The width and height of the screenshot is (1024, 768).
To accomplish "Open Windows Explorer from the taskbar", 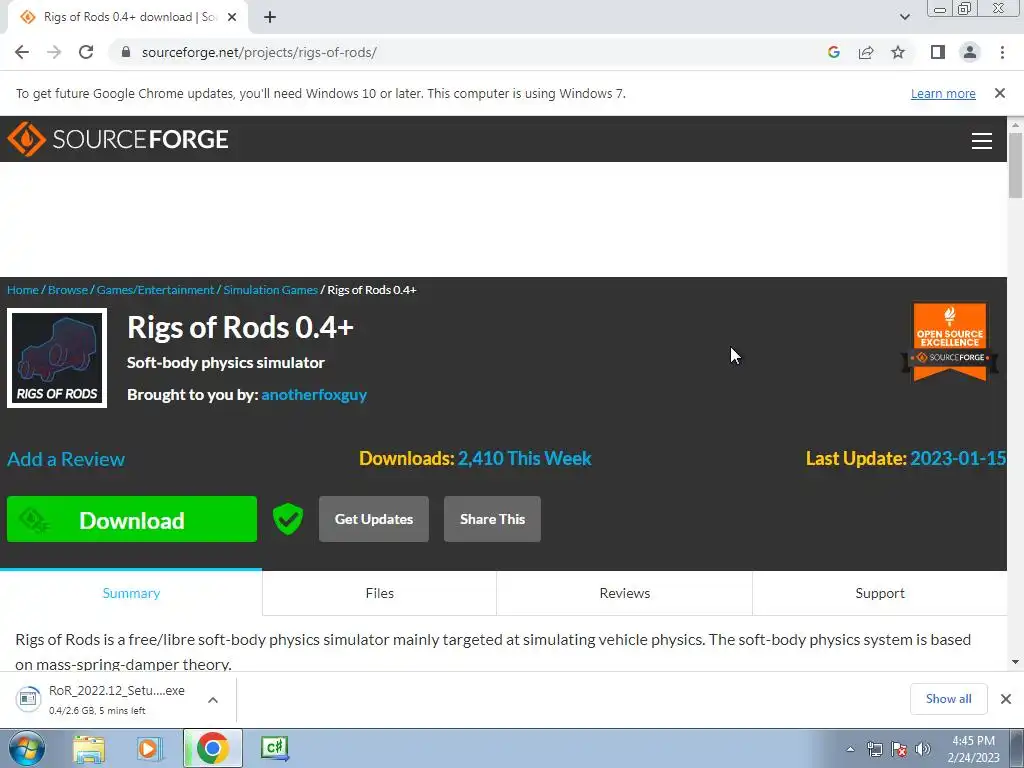I will [89, 749].
